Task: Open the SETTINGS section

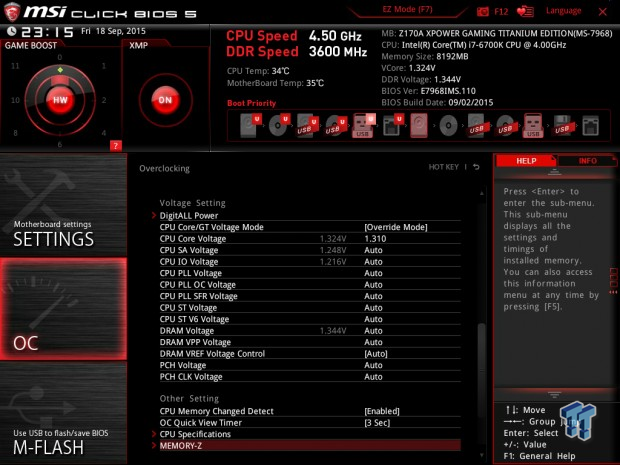Action: 63,205
